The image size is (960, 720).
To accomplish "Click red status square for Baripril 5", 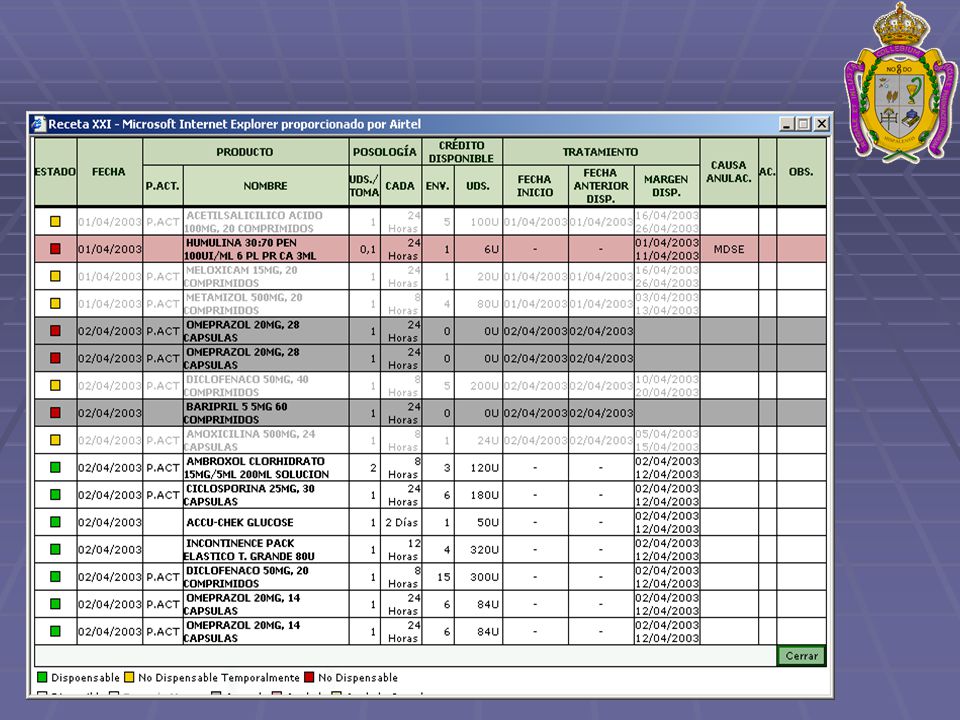I will click(55, 413).
